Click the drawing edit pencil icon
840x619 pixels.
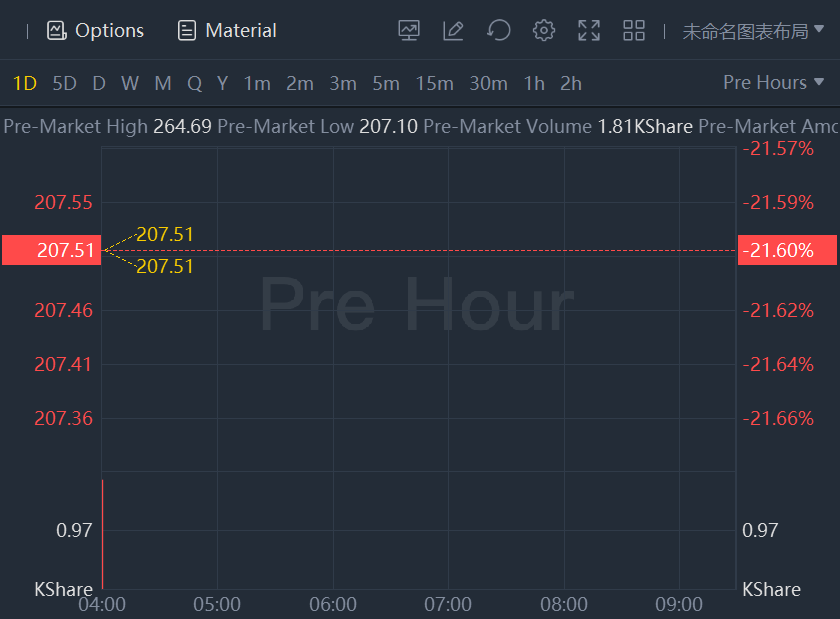point(453,31)
